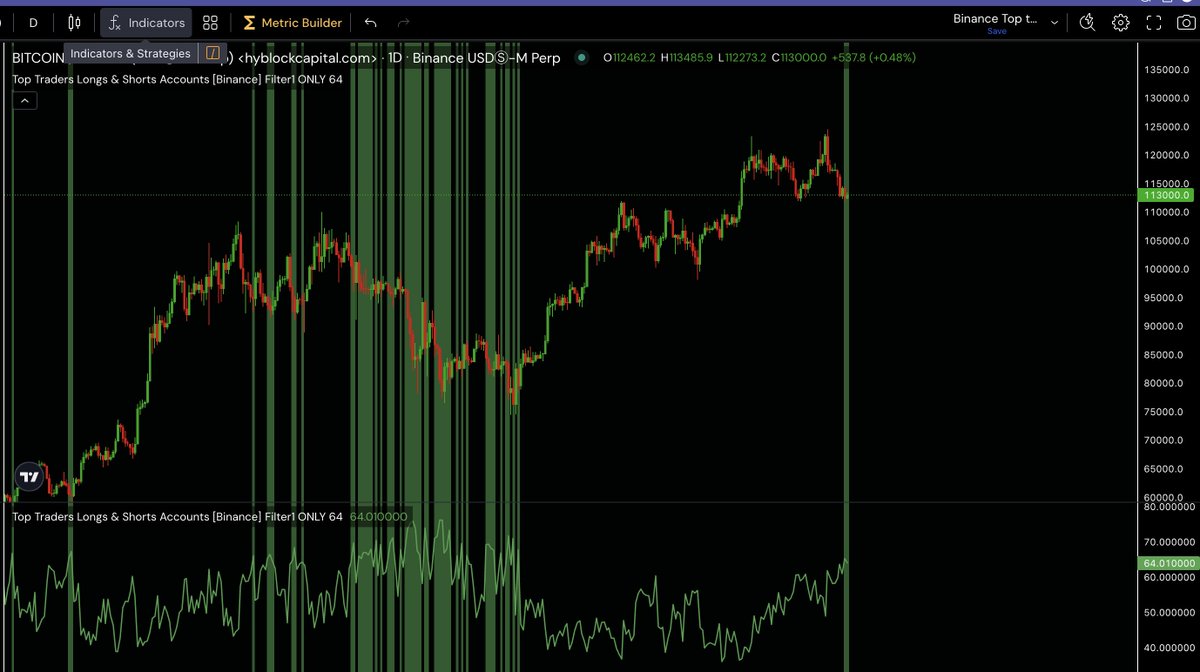The image size is (1200, 672).
Task: Open the Indicators menu
Action: pyautogui.click(x=146, y=22)
